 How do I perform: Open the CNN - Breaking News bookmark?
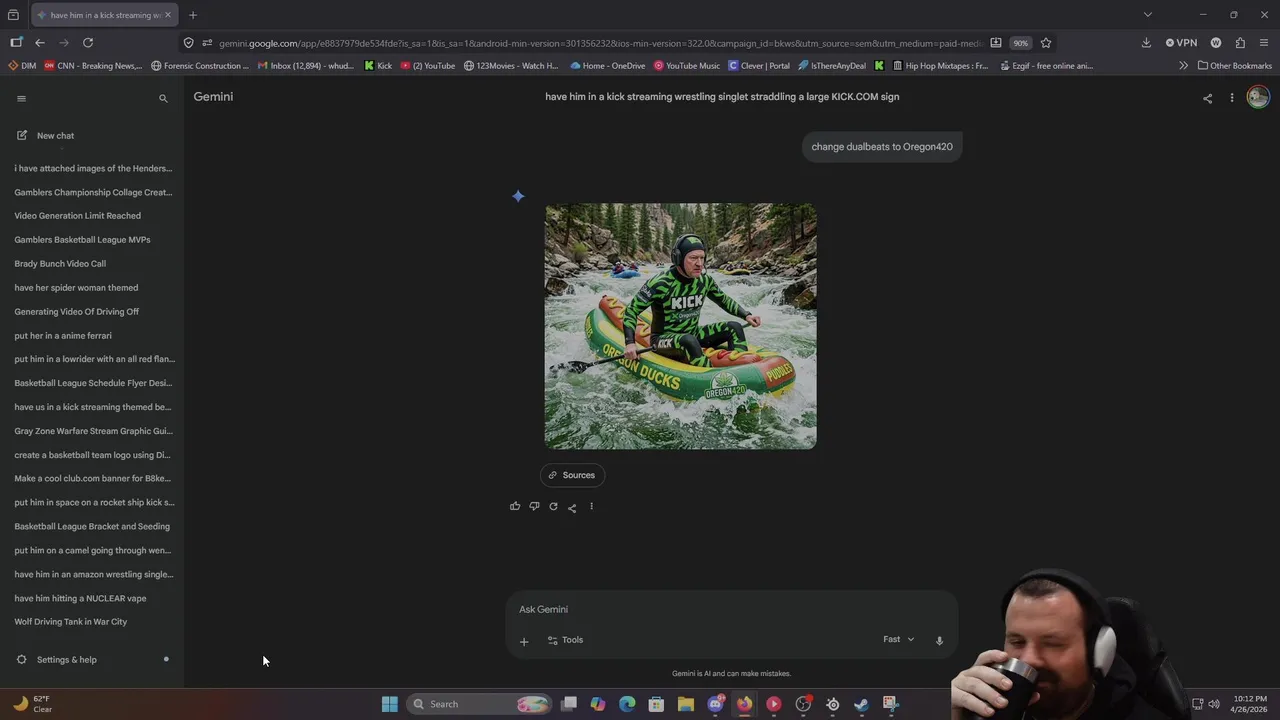[x=93, y=66]
